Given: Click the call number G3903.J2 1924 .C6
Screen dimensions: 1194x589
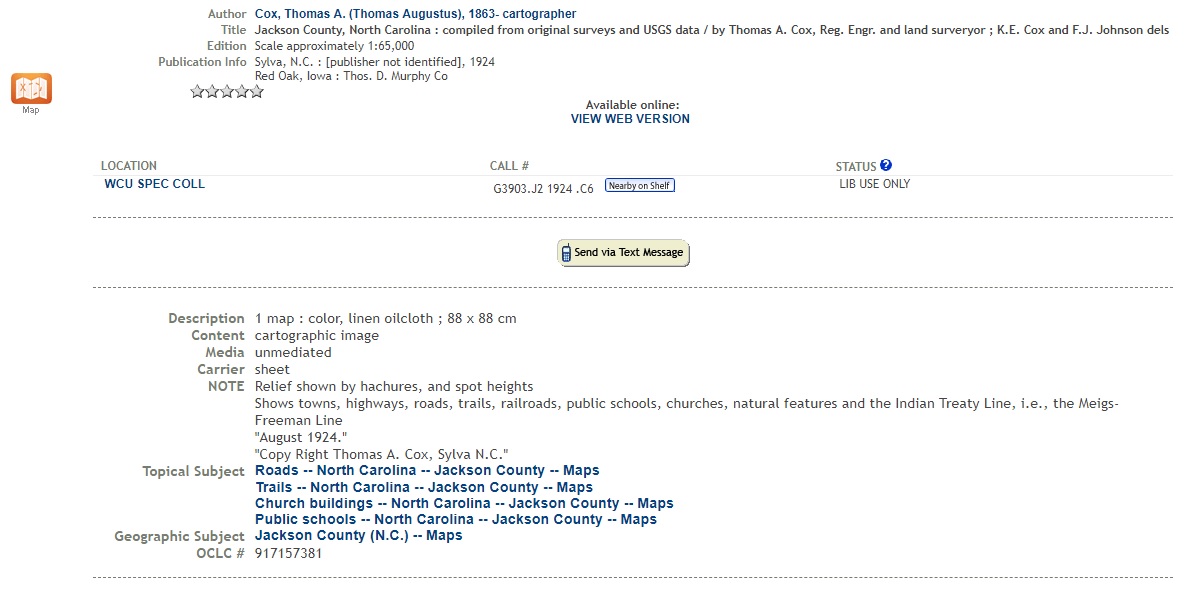Looking at the screenshot, I should pyautogui.click(x=543, y=188).
